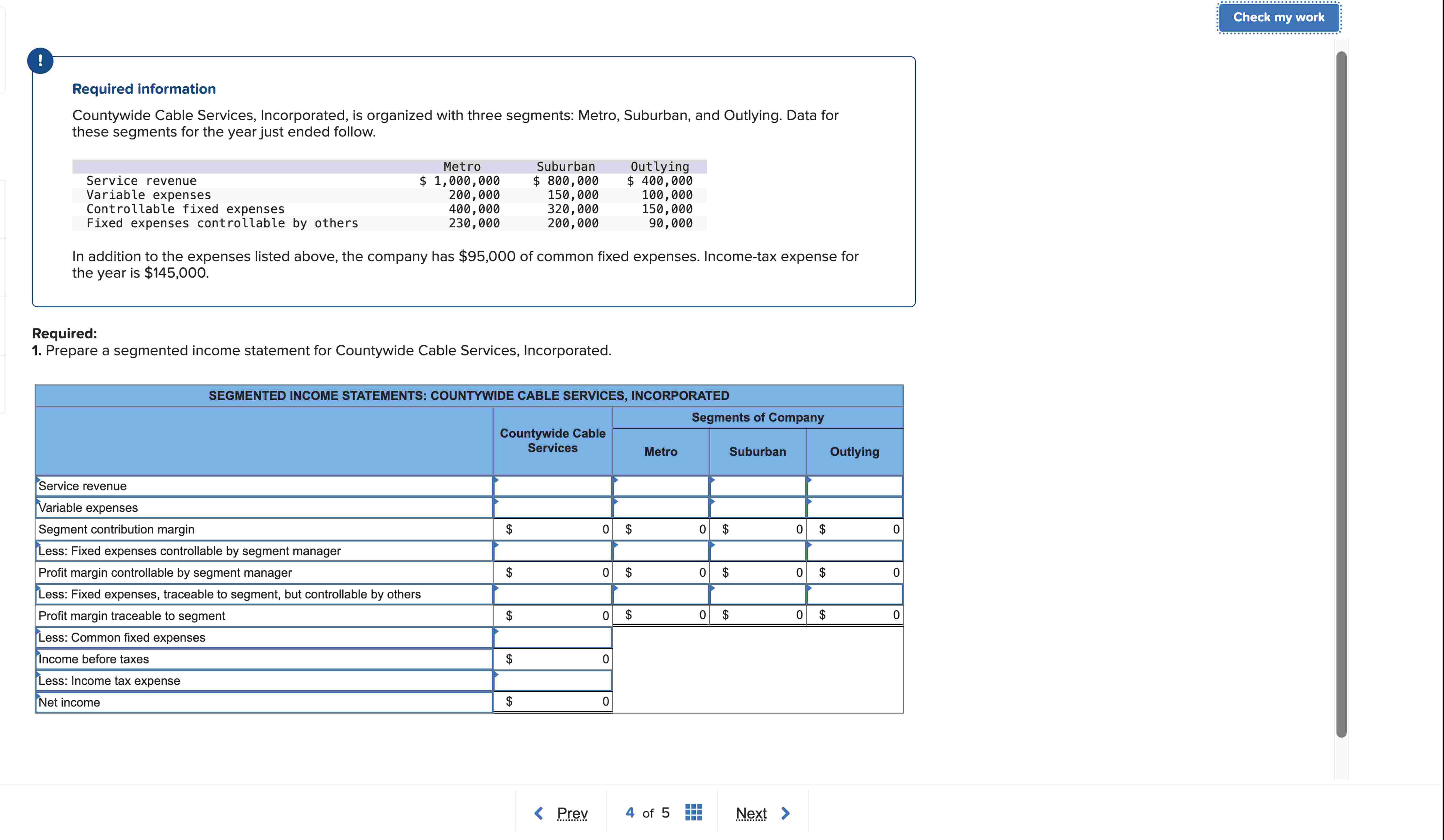Click the left Prev chevron arrow
Viewport: 1444px width, 840px height.
pyautogui.click(x=539, y=813)
